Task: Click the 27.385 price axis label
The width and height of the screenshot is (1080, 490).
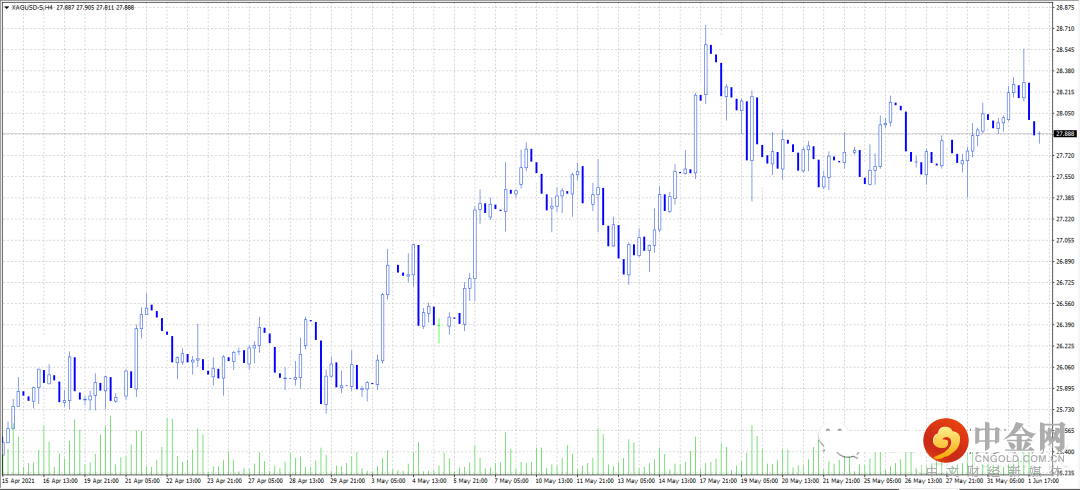Action: [1064, 198]
